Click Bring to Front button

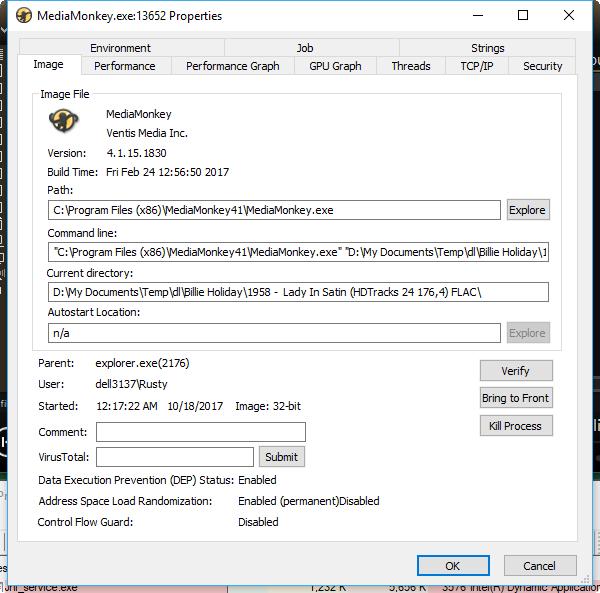click(515, 398)
